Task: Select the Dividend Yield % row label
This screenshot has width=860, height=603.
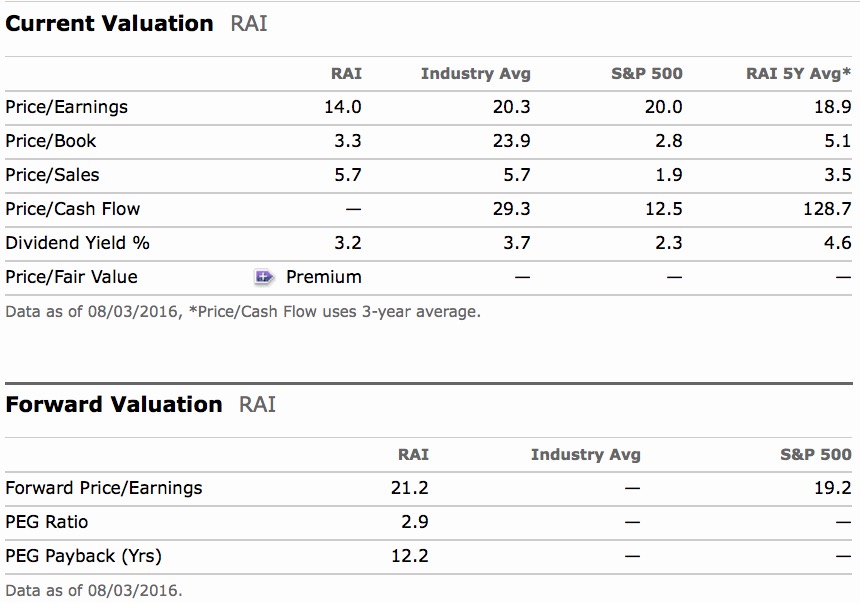Action: (x=77, y=243)
